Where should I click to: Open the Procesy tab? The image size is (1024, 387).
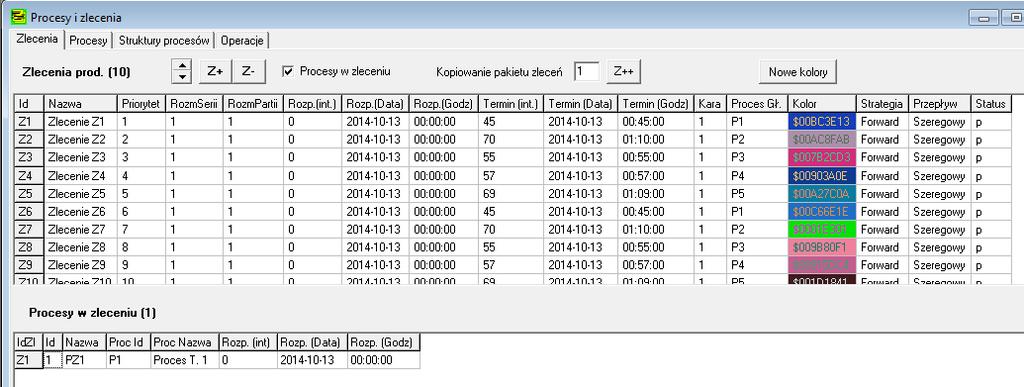88,40
